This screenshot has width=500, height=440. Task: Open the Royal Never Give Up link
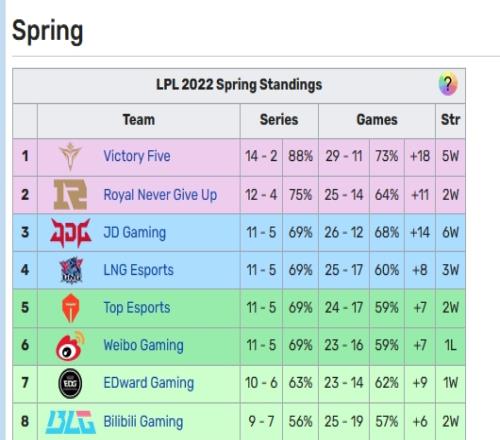click(160, 195)
